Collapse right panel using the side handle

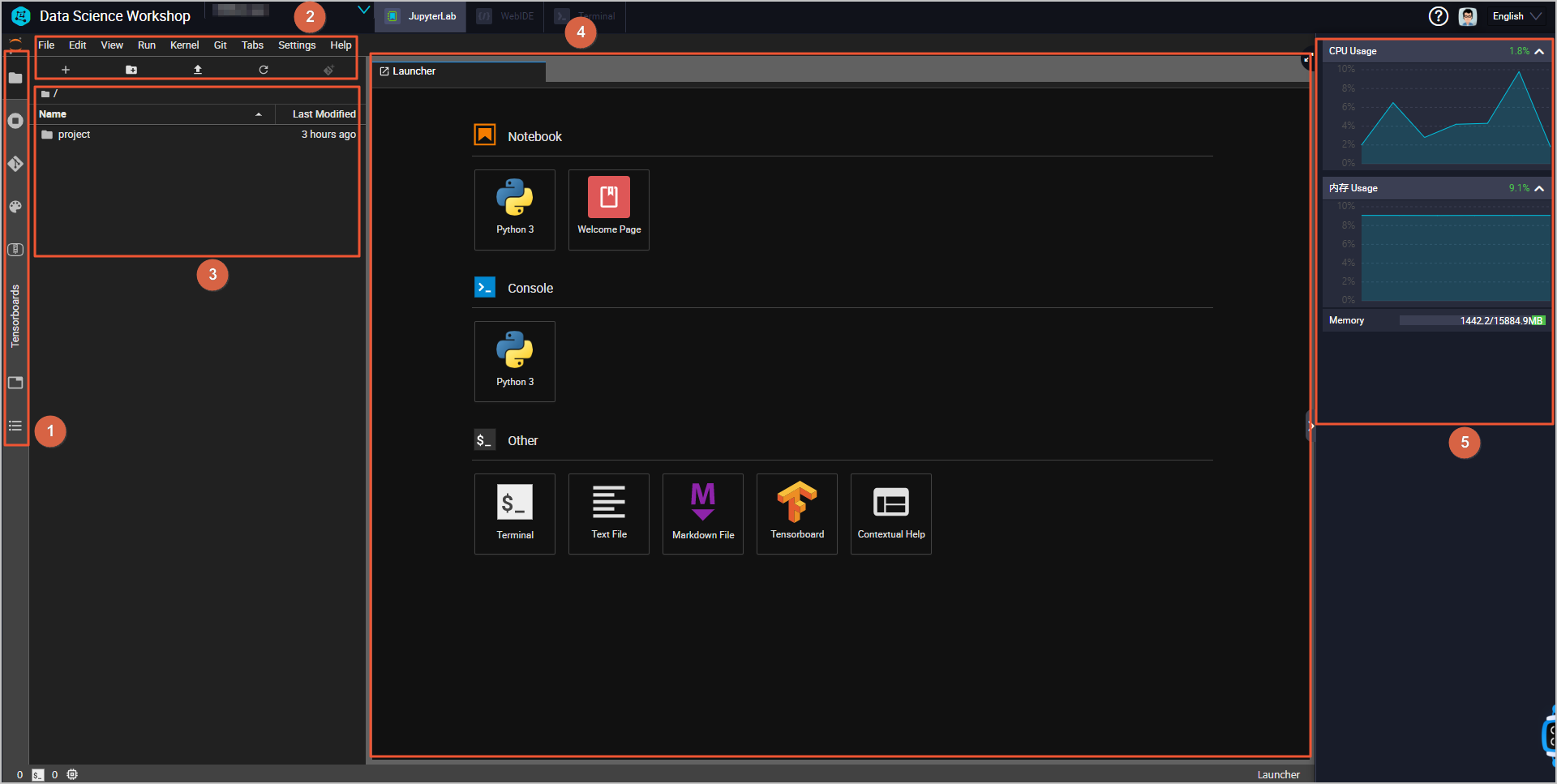[1310, 426]
